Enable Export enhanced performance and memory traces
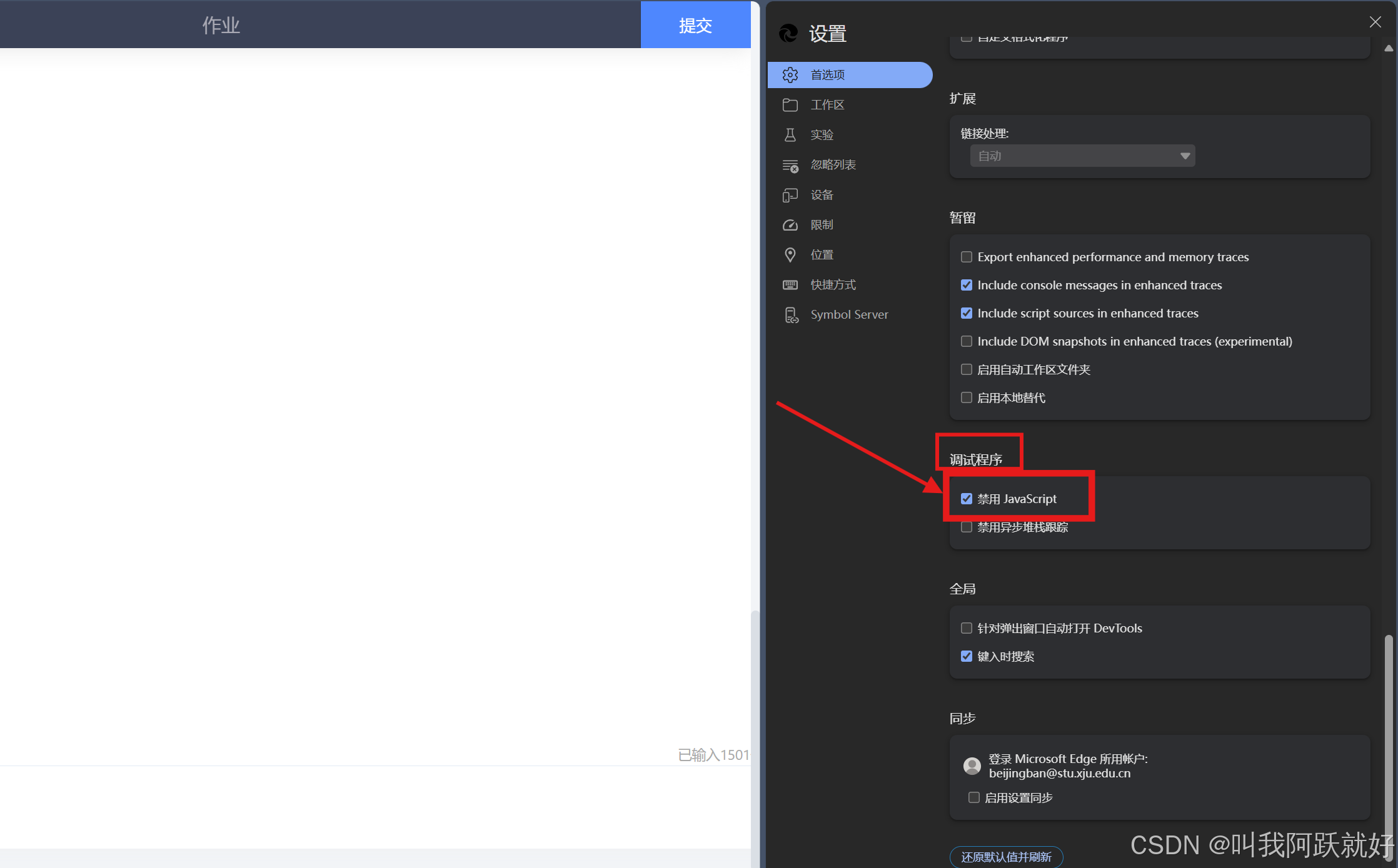 [x=967, y=257]
